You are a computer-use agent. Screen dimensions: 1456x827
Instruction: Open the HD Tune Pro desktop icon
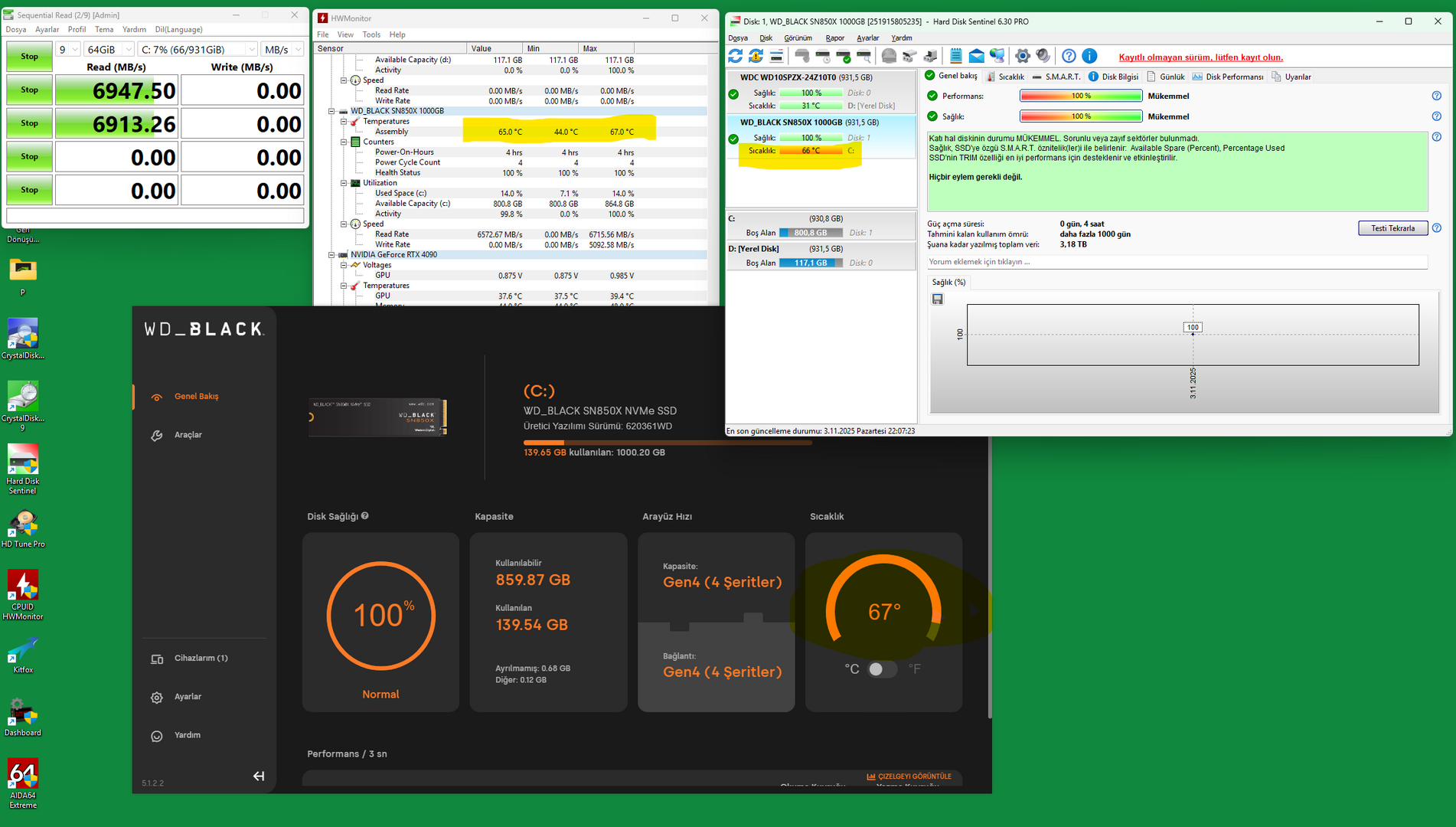coord(23,528)
